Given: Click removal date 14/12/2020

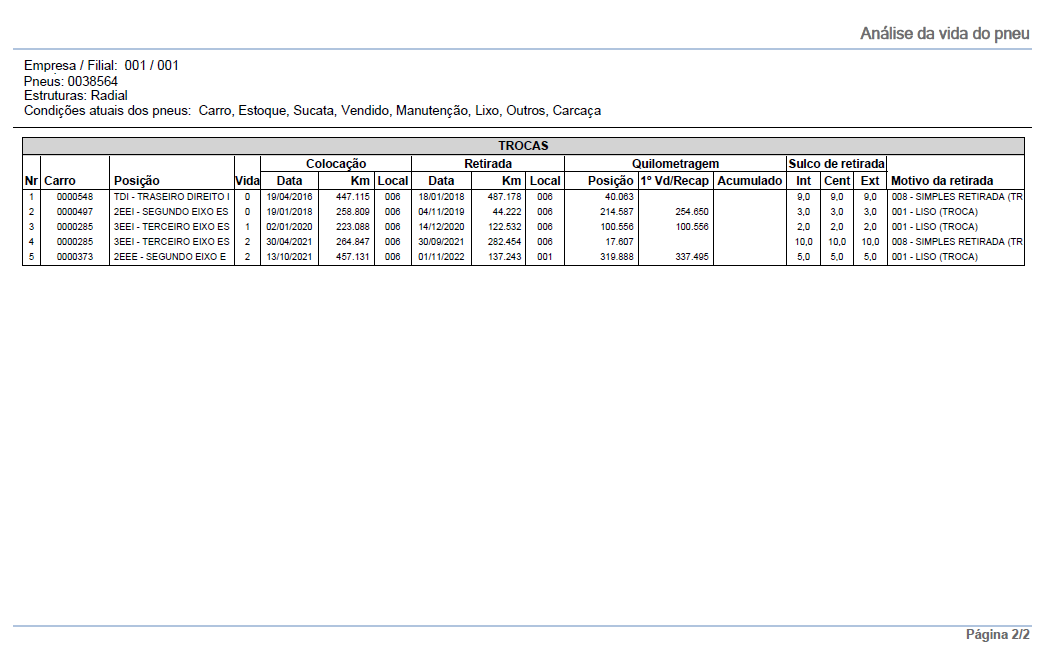Looking at the screenshot, I should [442, 227].
